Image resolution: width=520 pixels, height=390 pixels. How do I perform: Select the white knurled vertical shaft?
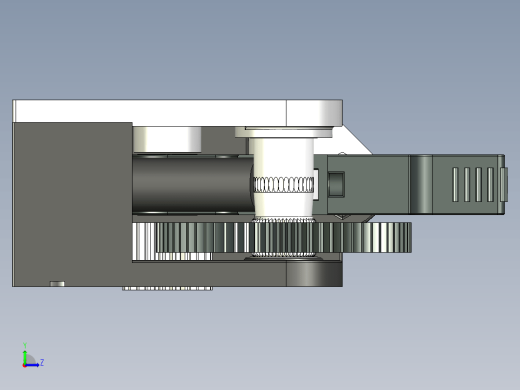[283, 178]
